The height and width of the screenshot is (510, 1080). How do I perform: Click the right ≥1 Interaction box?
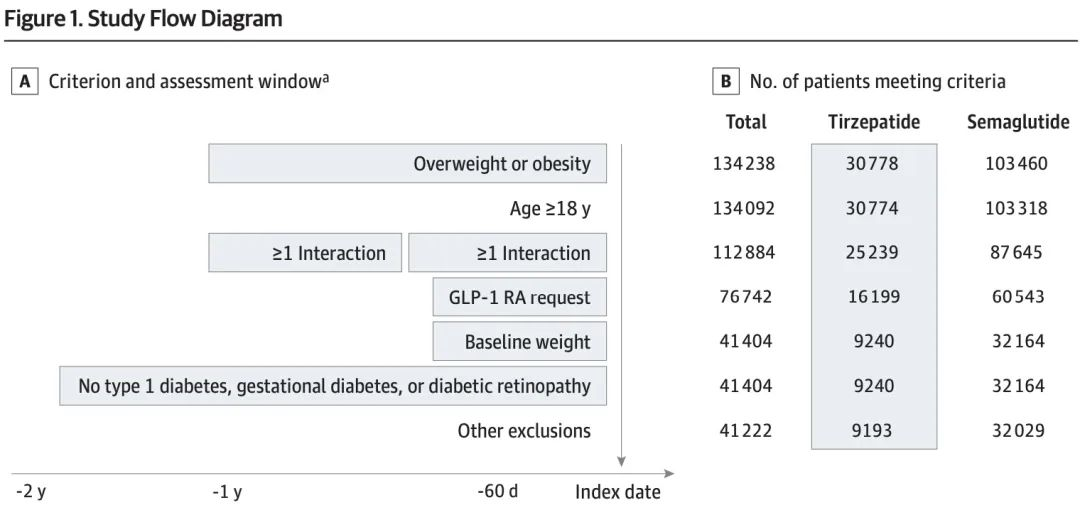(507, 253)
